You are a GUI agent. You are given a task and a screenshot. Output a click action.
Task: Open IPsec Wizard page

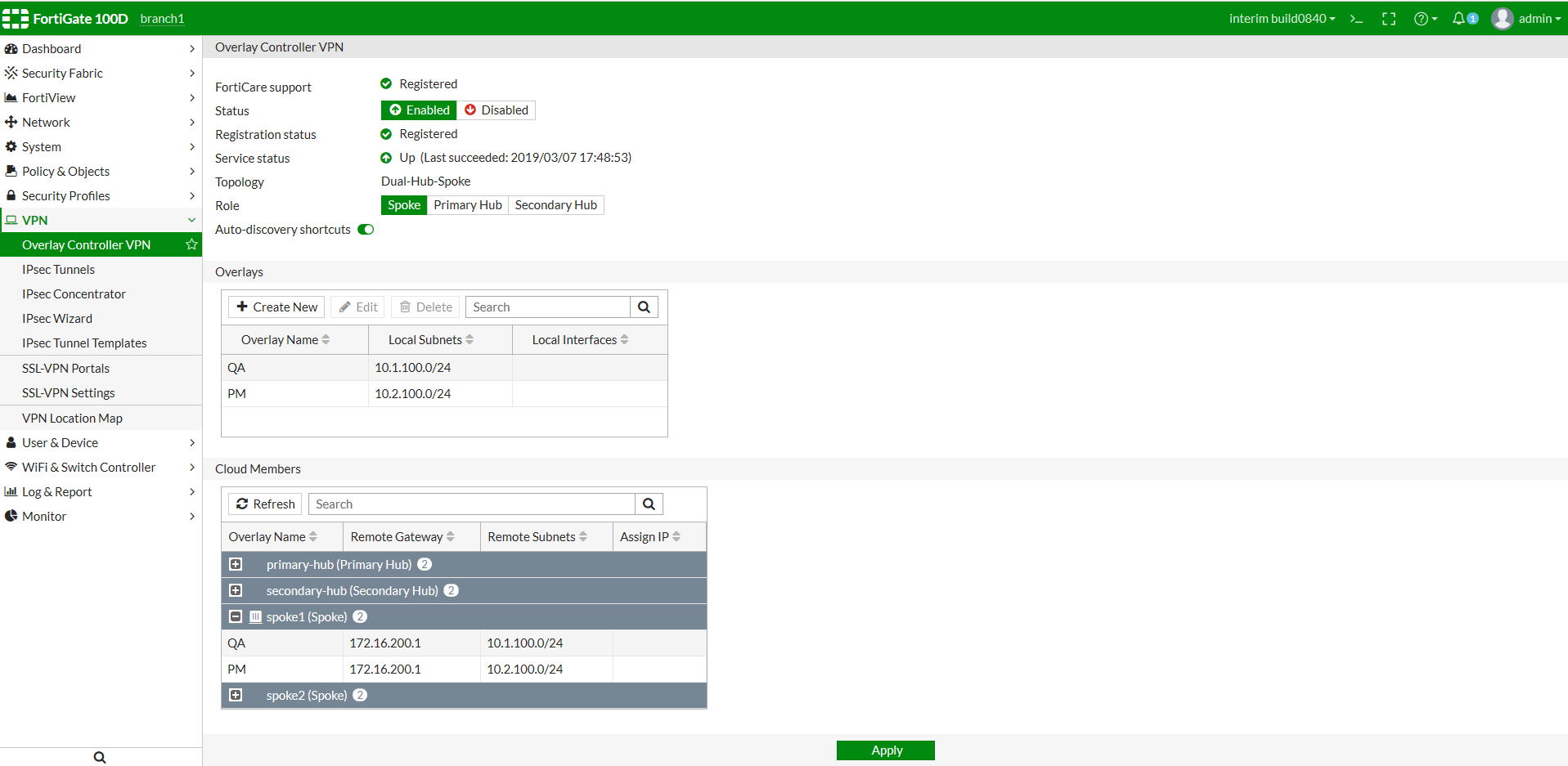click(57, 319)
